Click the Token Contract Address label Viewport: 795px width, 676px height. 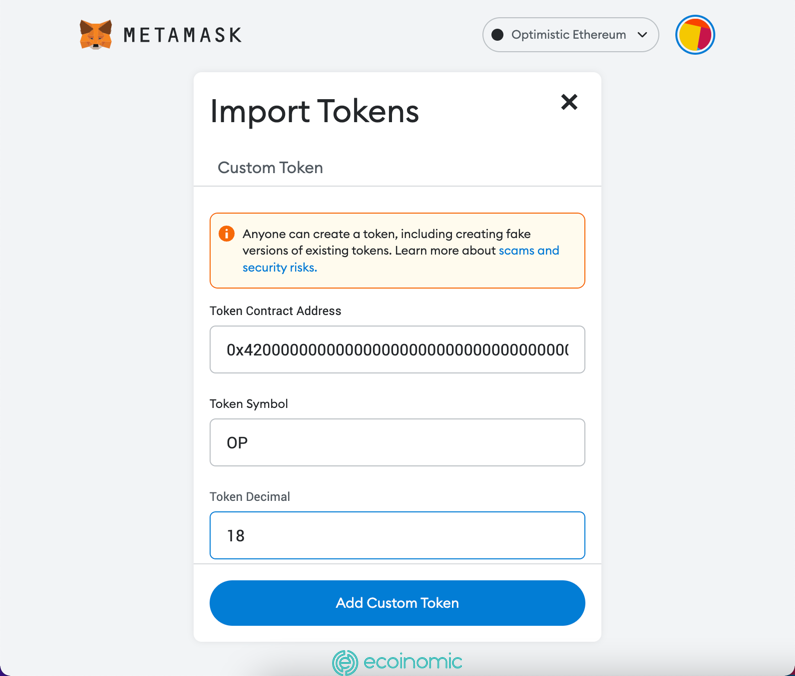coord(275,311)
